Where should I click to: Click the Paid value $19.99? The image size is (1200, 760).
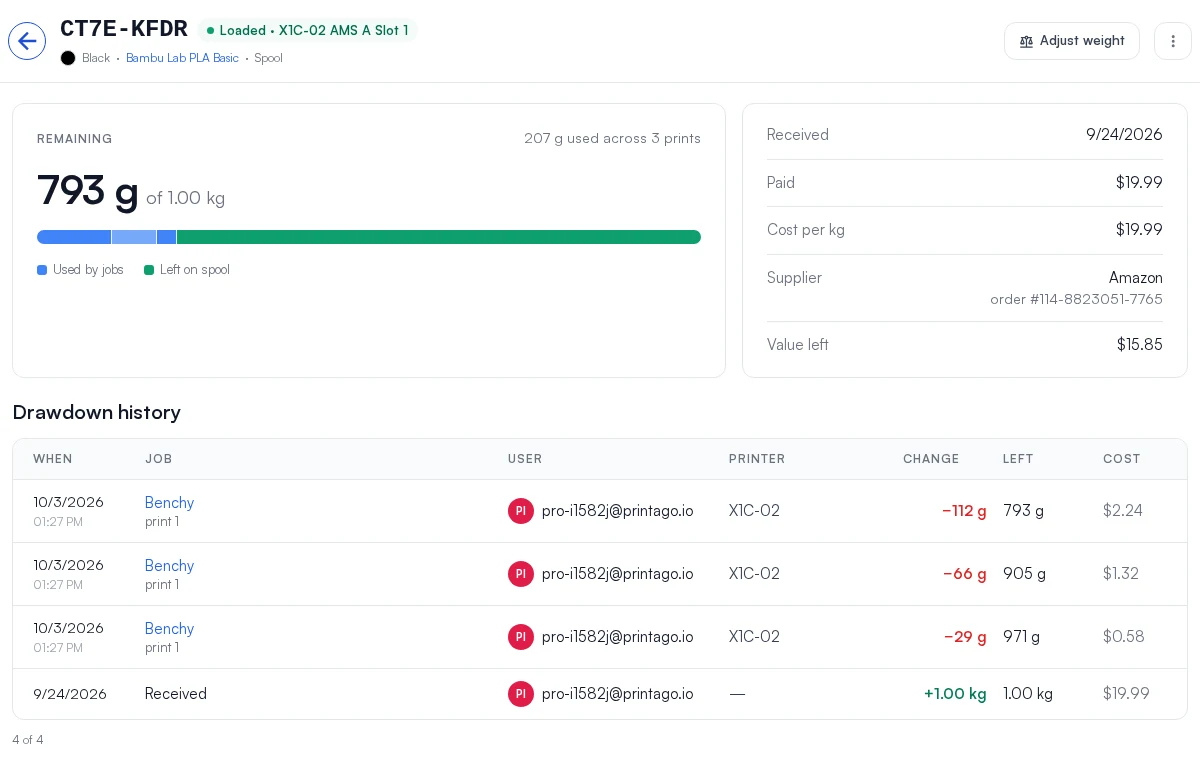pyautogui.click(x=1139, y=183)
